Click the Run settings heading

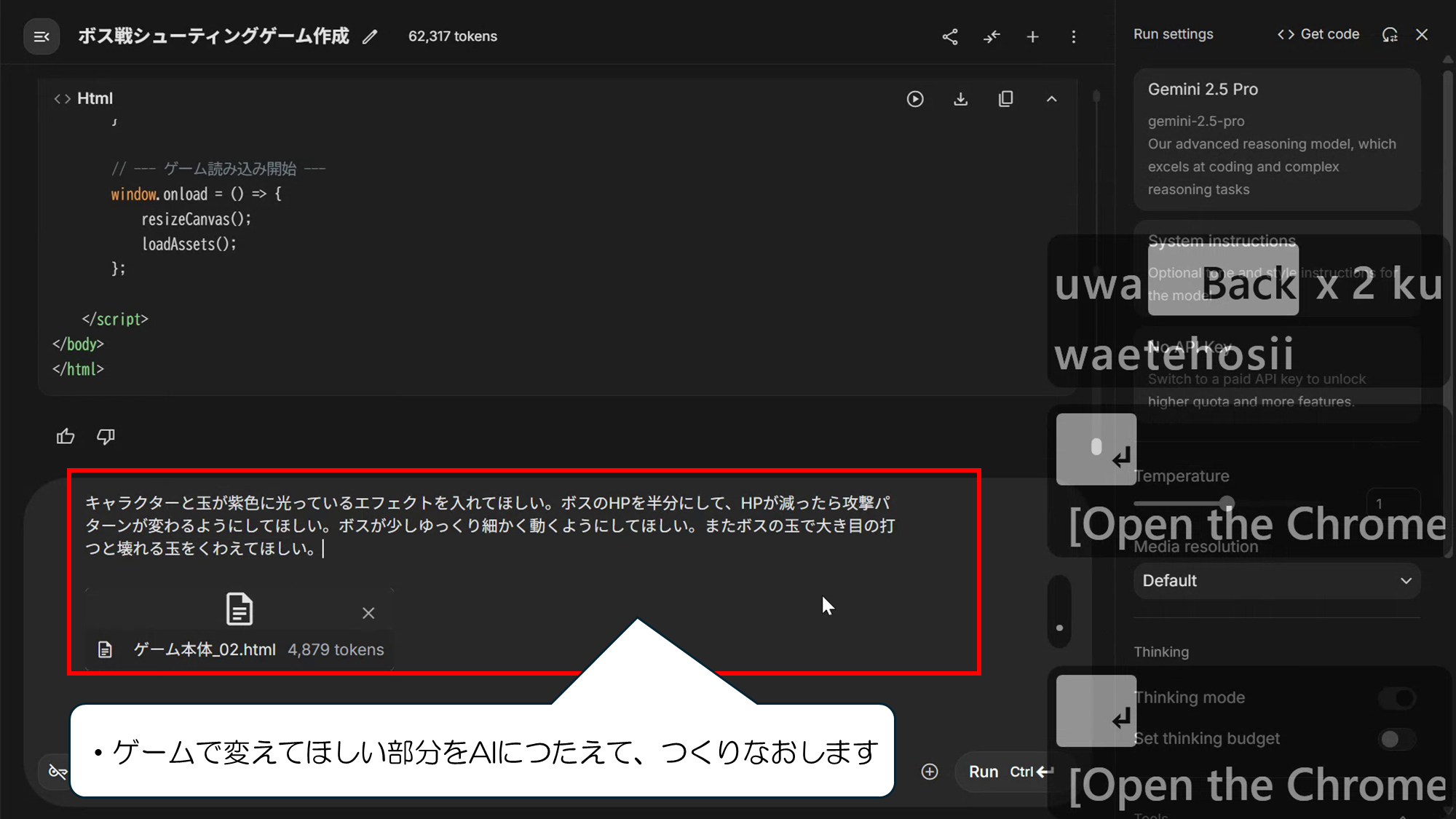(x=1174, y=34)
